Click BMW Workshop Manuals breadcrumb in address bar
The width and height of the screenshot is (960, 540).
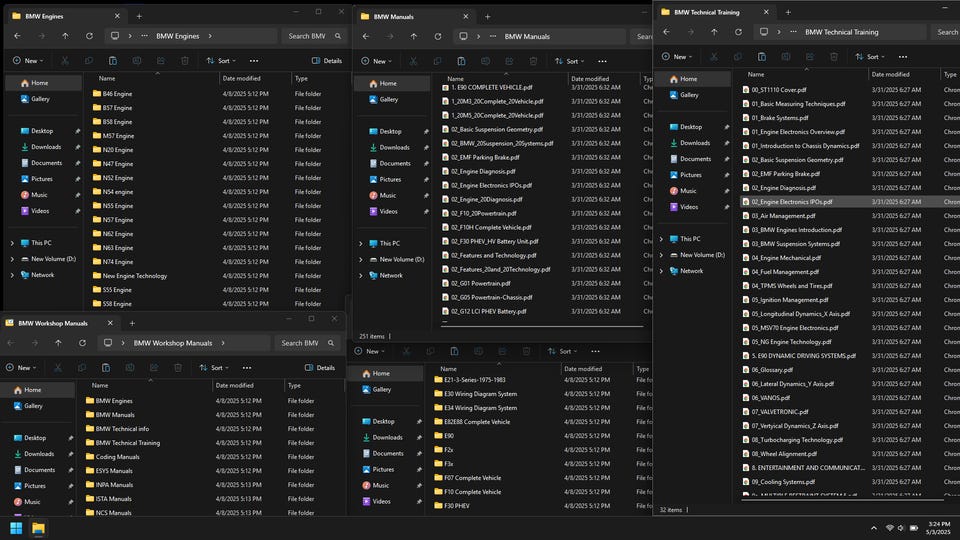[173, 343]
